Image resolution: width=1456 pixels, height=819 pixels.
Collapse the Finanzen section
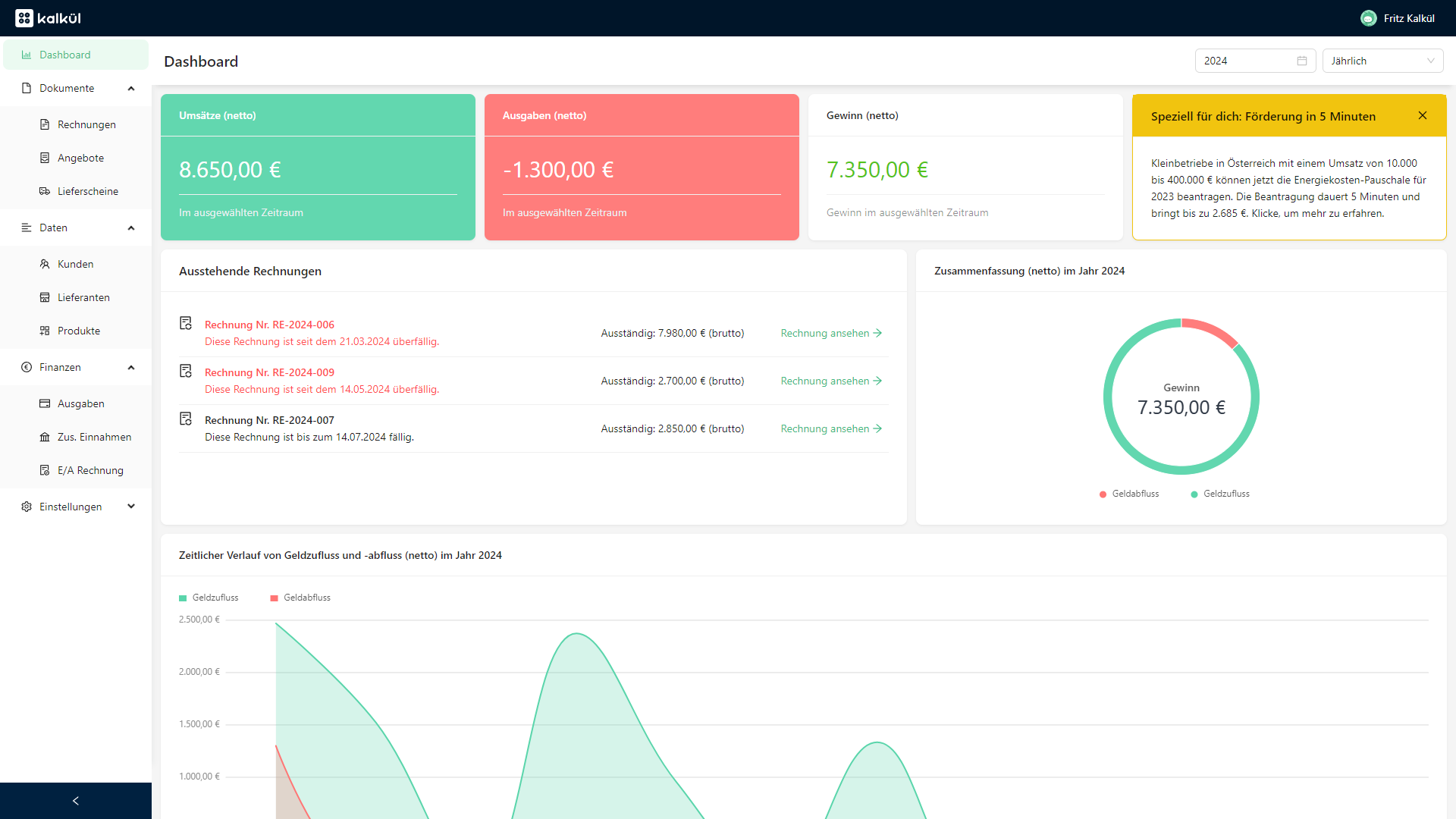pos(130,367)
